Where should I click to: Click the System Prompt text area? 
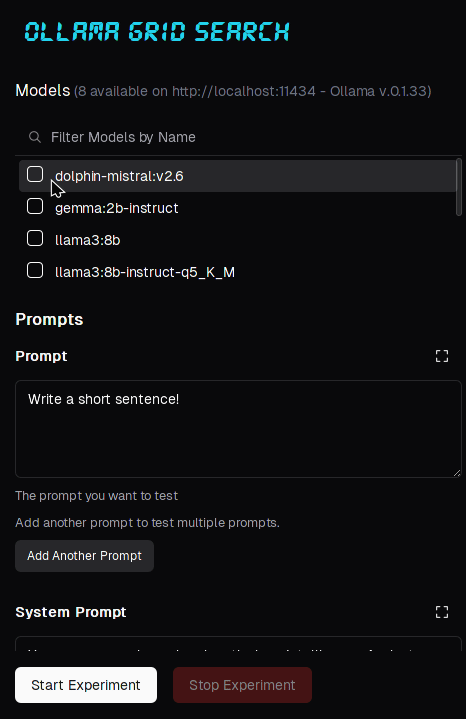tap(238, 644)
